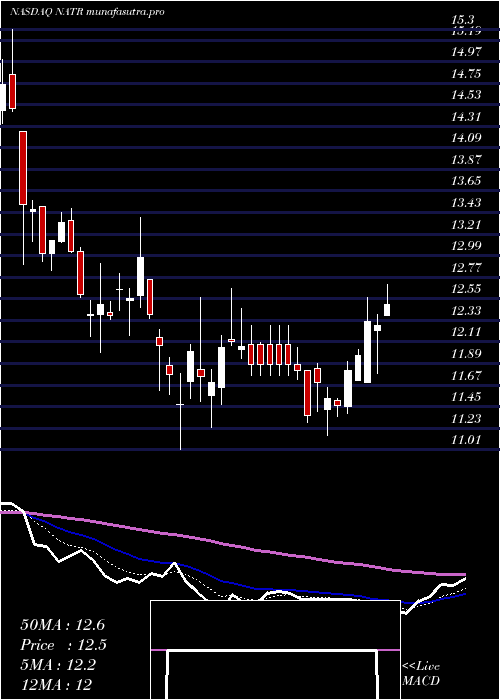500x700 pixels.
Task: Click the pink 50MA line
Action: 232,546
